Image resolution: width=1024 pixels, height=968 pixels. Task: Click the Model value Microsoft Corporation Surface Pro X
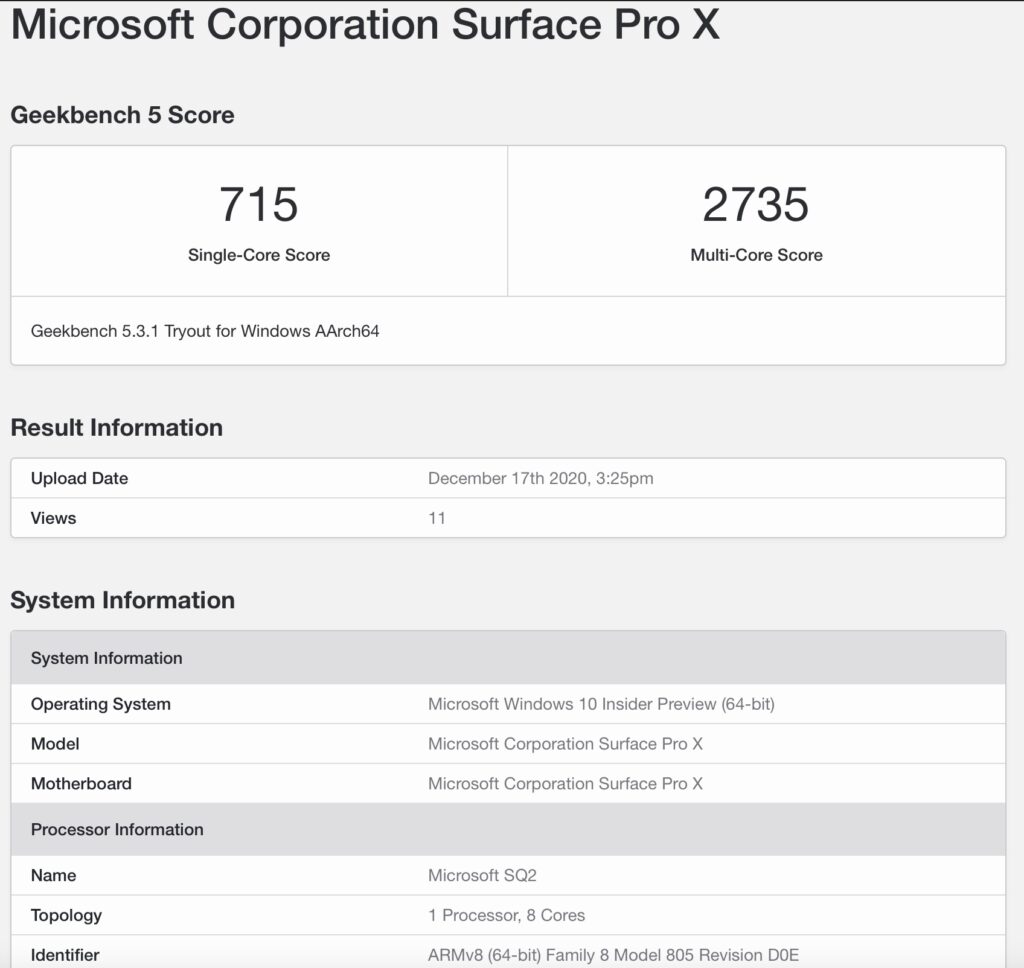pos(566,744)
